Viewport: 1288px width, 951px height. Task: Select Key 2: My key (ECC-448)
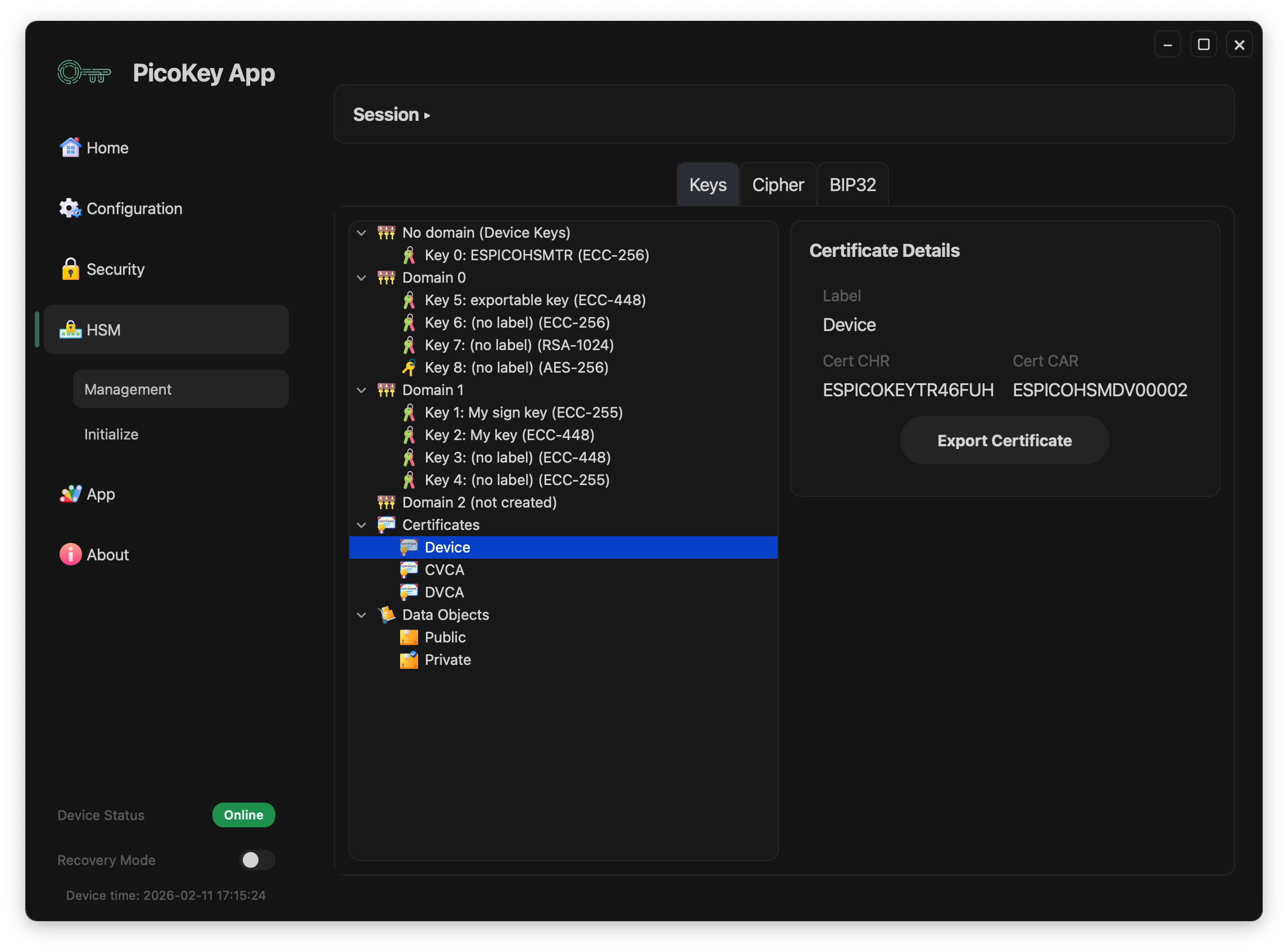click(x=509, y=434)
